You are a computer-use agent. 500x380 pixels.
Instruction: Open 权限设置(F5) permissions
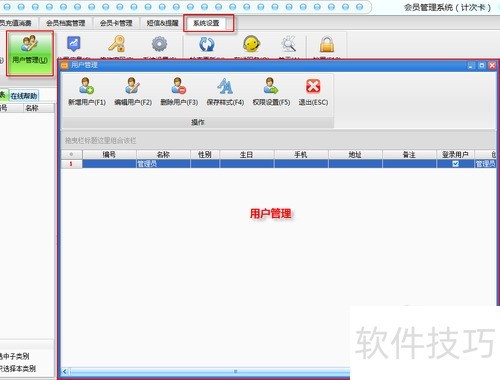(271, 91)
